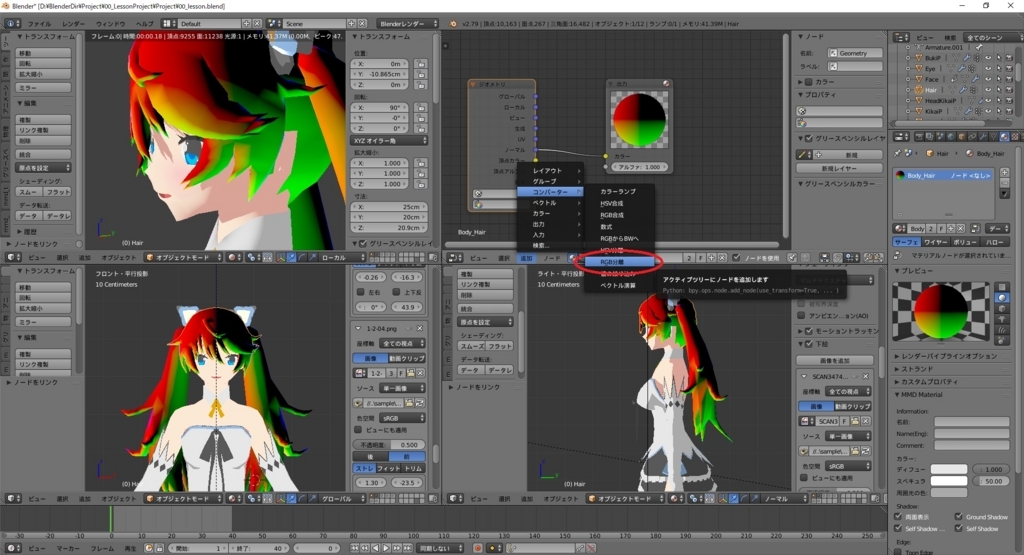Click the スペキュラ color swatch

[949, 481]
